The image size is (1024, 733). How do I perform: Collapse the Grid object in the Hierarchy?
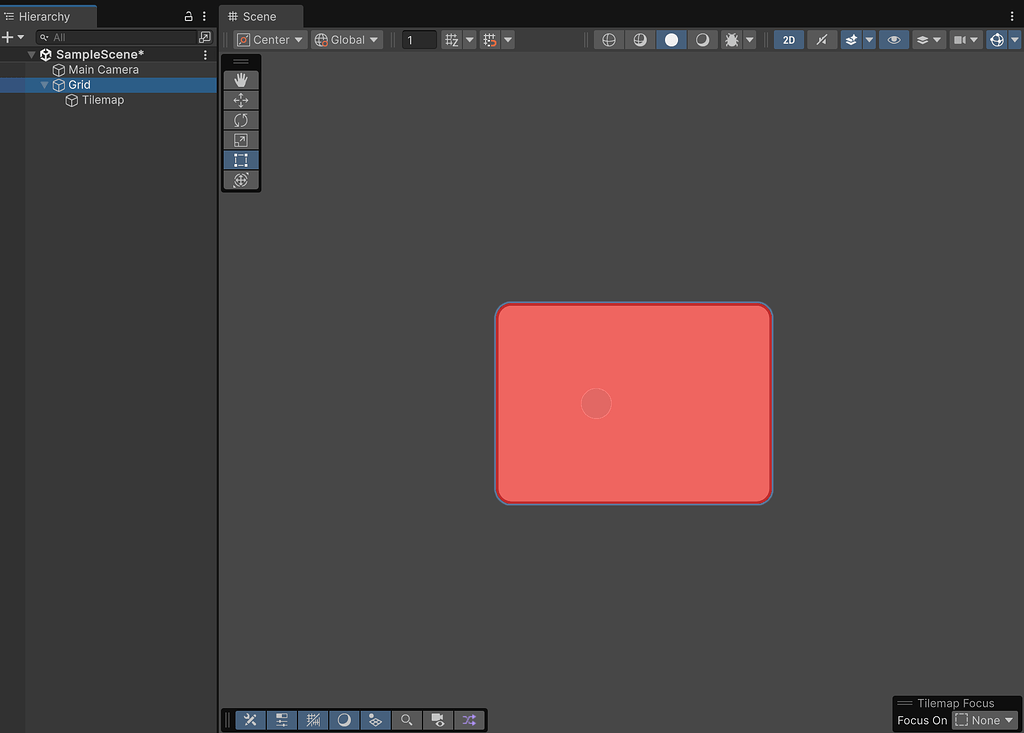pyautogui.click(x=43, y=85)
